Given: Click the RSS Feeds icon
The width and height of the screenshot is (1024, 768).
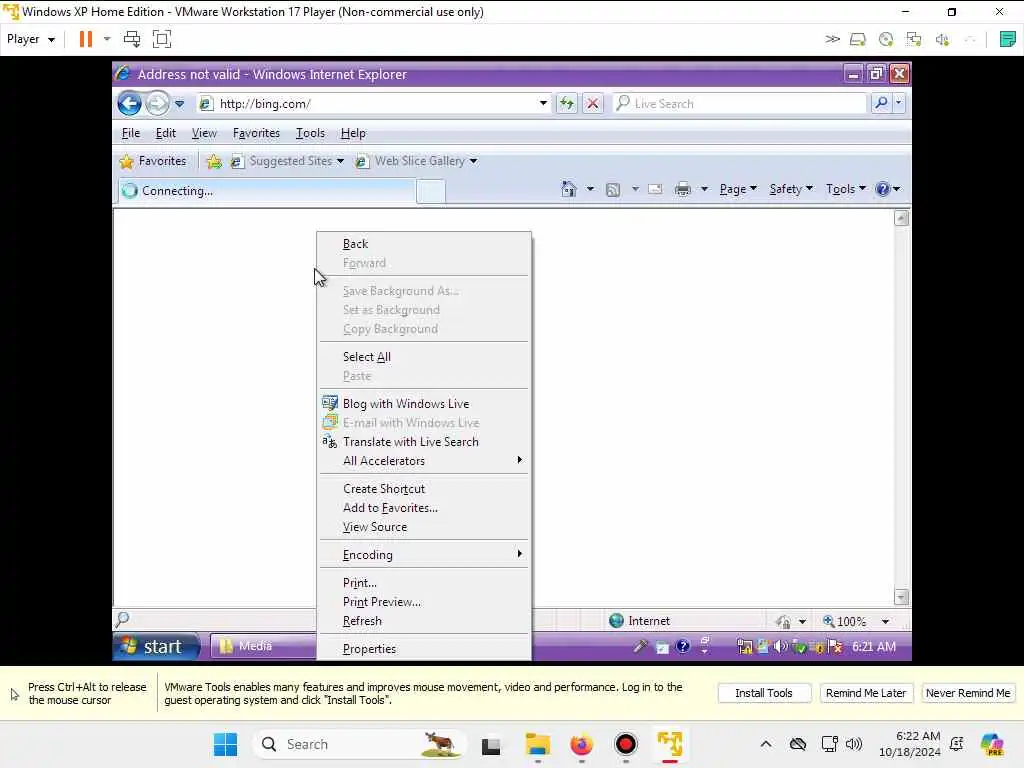Looking at the screenshot, I should (613, 189).
